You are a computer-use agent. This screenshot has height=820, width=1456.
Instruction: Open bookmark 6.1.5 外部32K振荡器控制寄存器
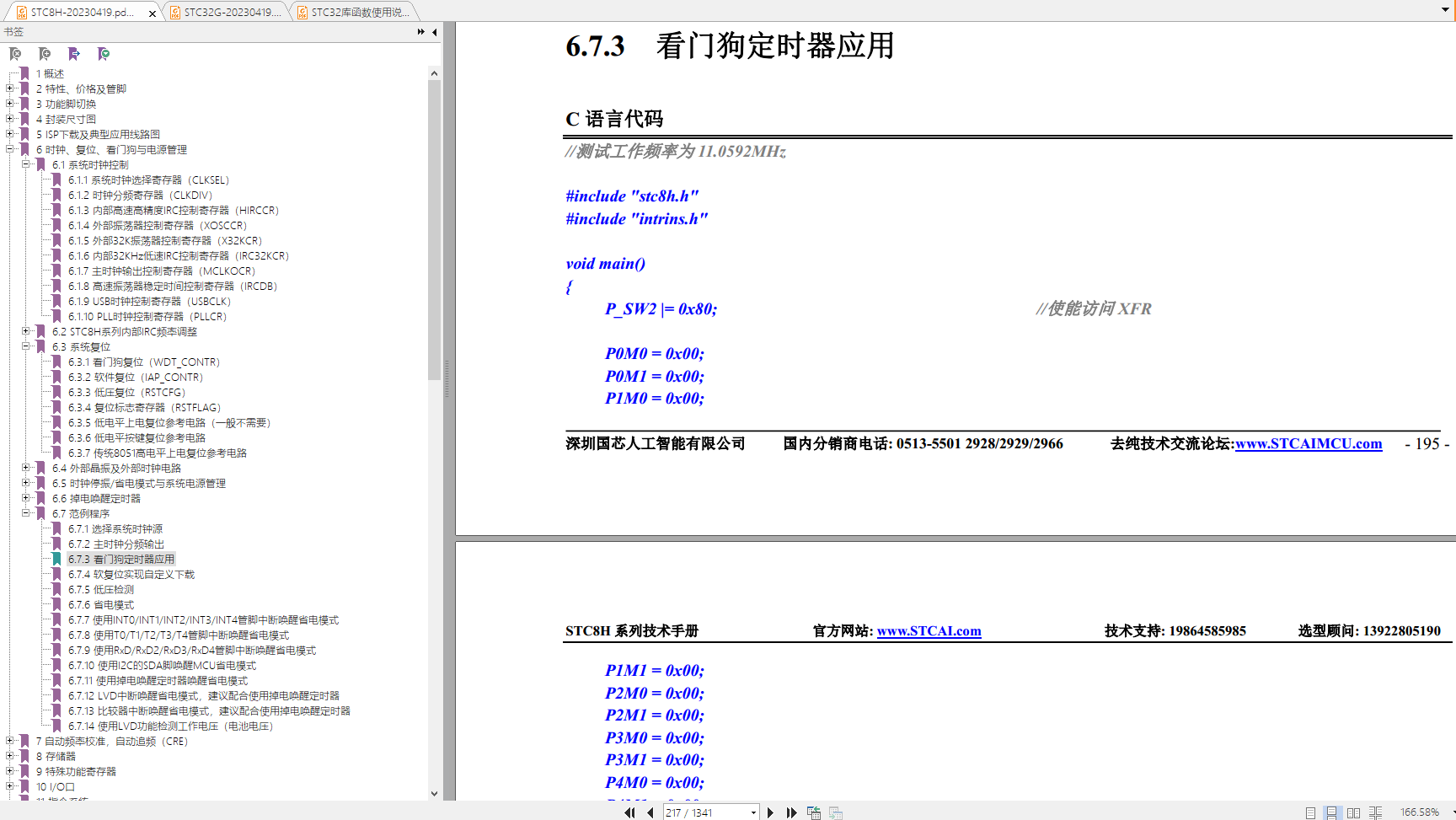click(x=165, y=240)
